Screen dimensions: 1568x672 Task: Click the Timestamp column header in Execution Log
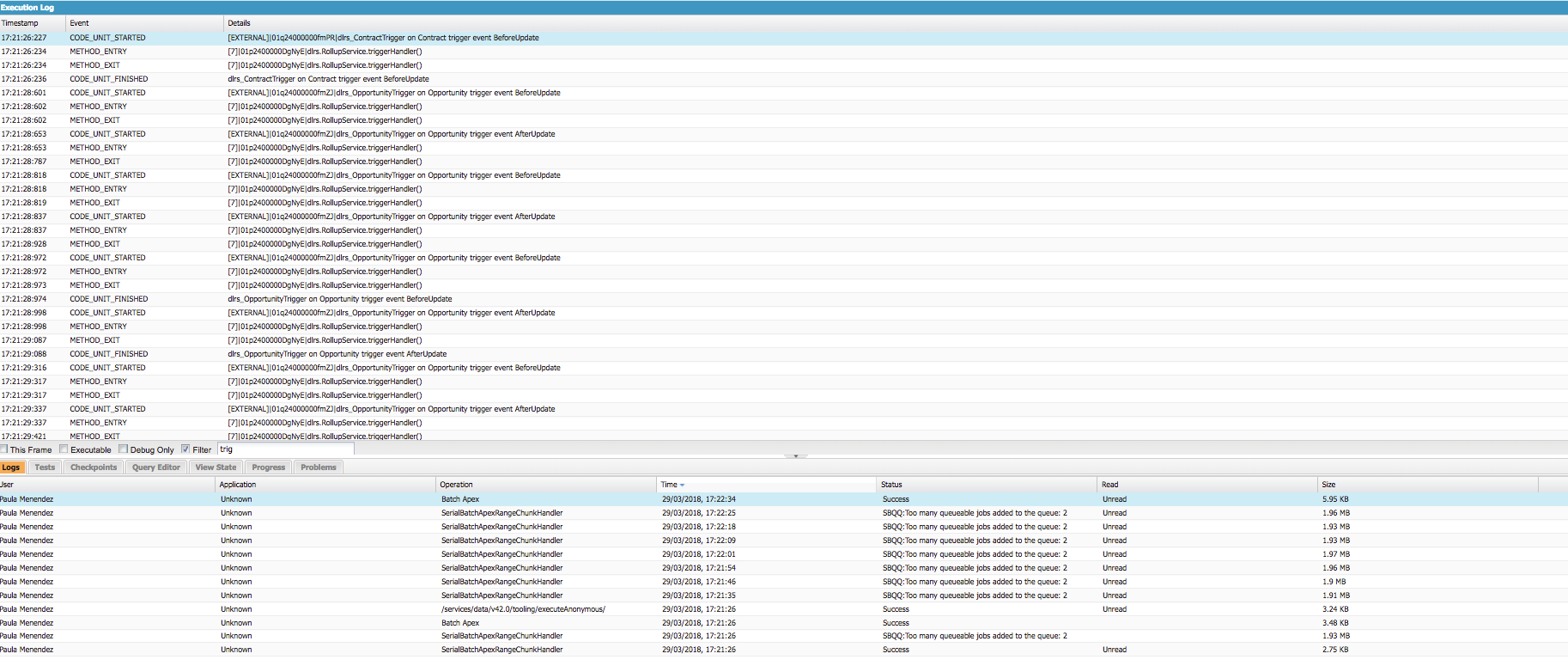click(20, 23)
